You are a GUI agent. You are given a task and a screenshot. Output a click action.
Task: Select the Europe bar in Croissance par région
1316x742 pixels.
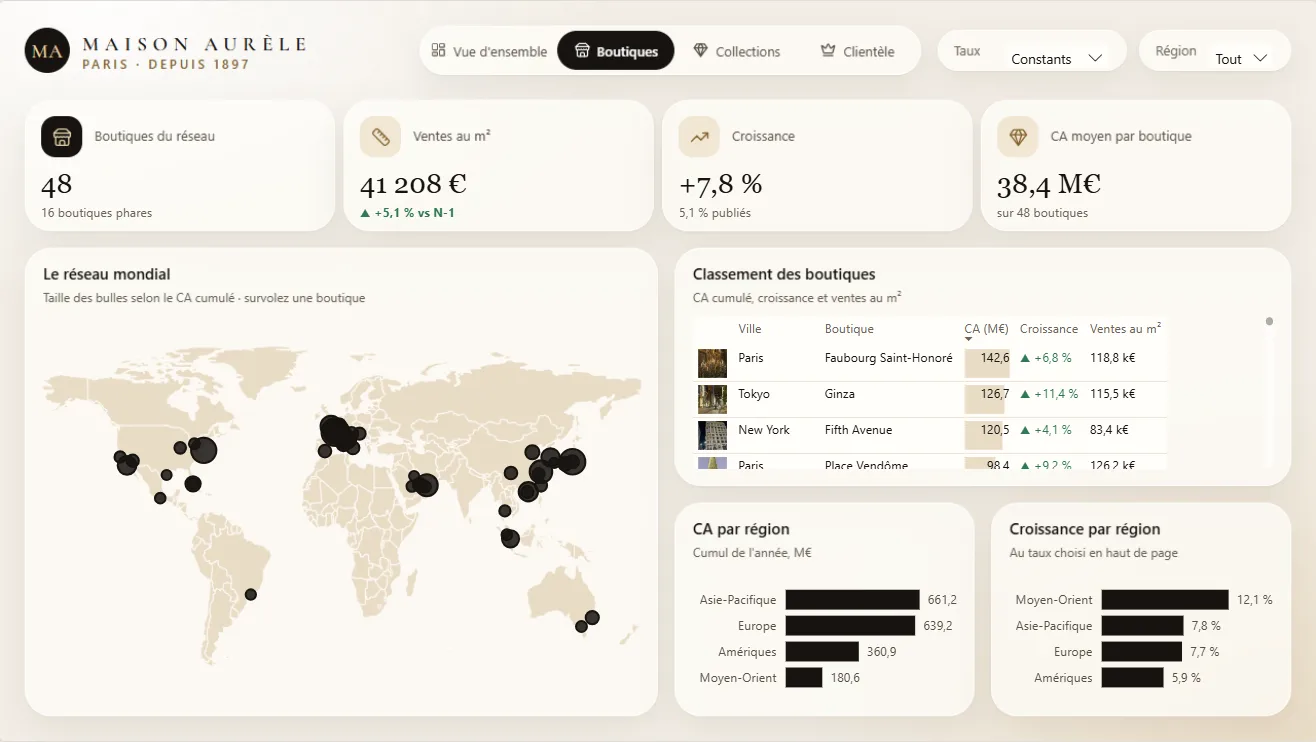[1142, 652]
